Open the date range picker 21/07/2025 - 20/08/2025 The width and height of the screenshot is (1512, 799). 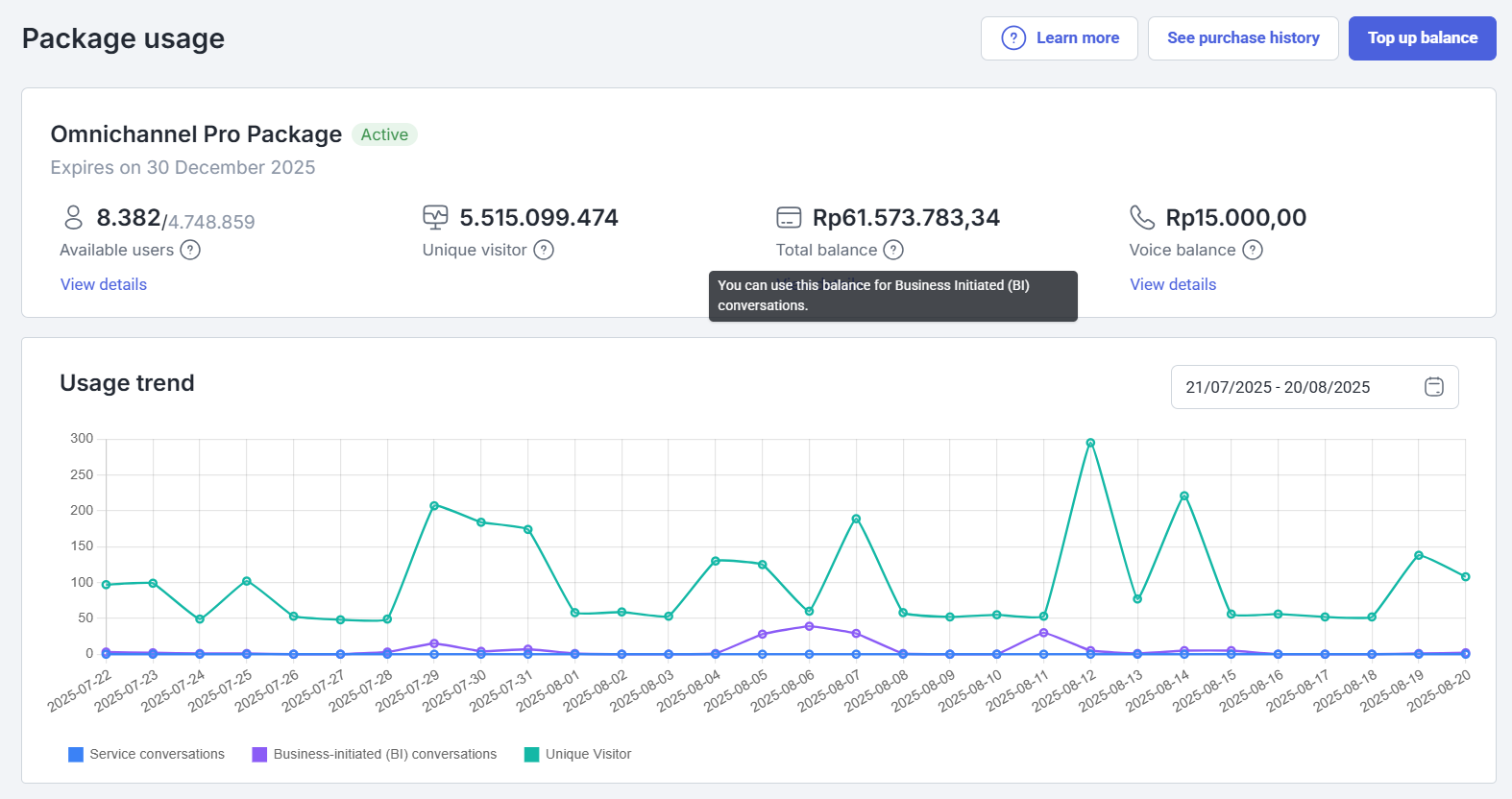coord(1278,387)
